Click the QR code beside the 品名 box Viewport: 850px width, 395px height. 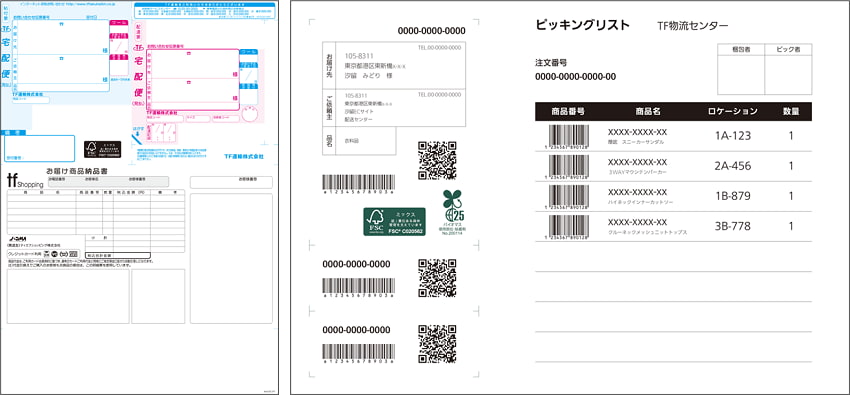437,160
